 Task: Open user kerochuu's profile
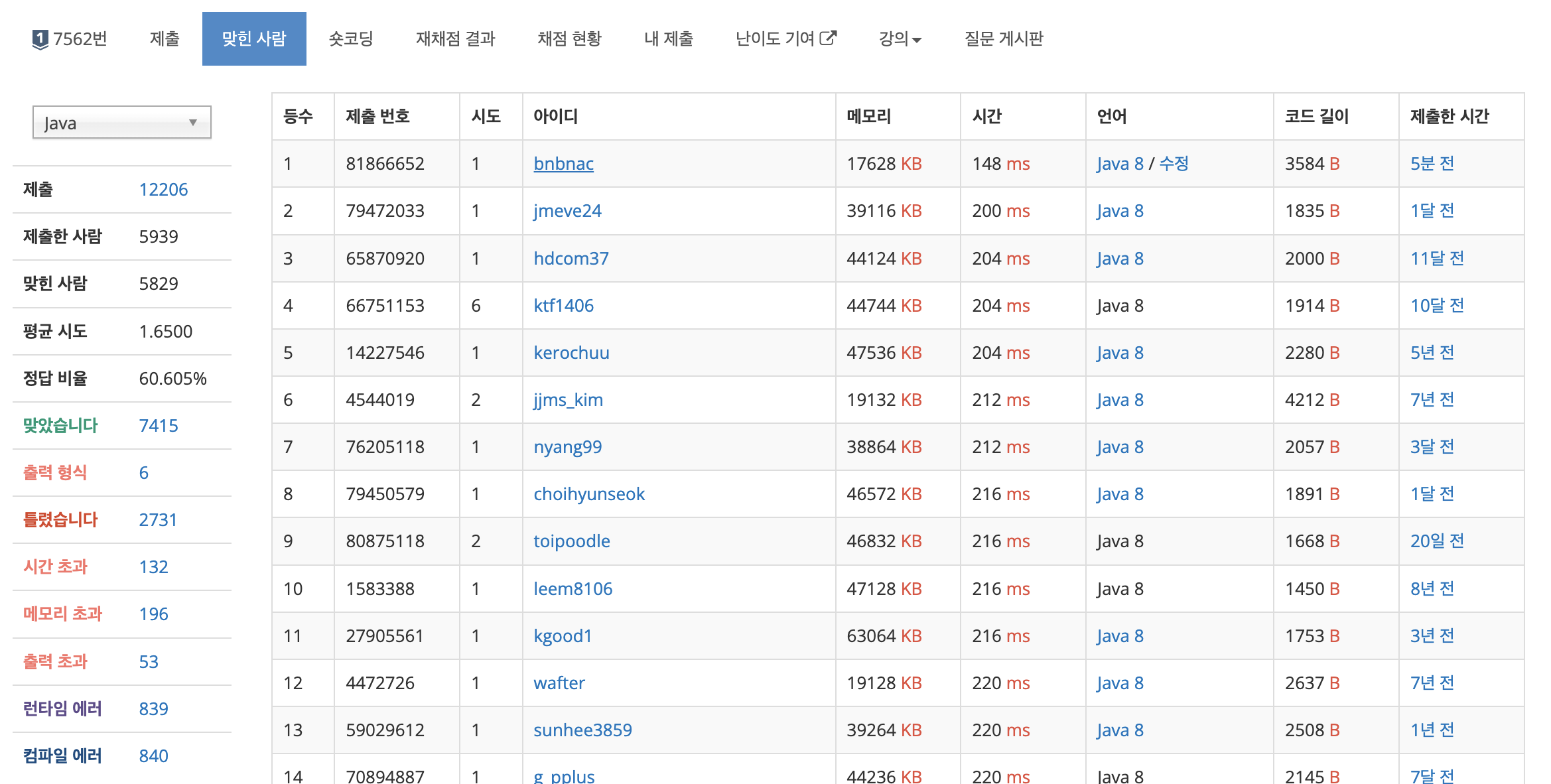572,353
